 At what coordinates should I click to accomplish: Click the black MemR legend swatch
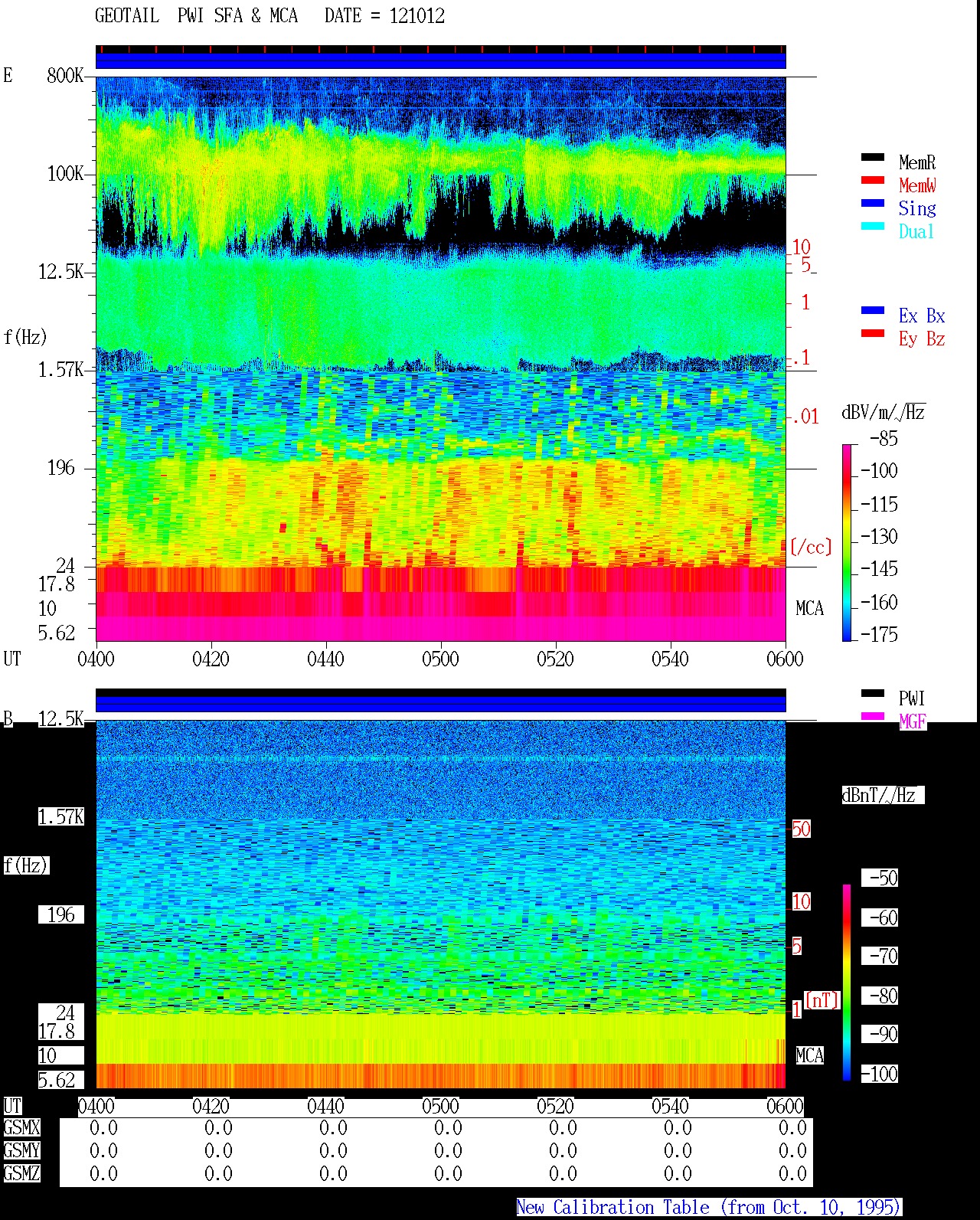[873, 158]
